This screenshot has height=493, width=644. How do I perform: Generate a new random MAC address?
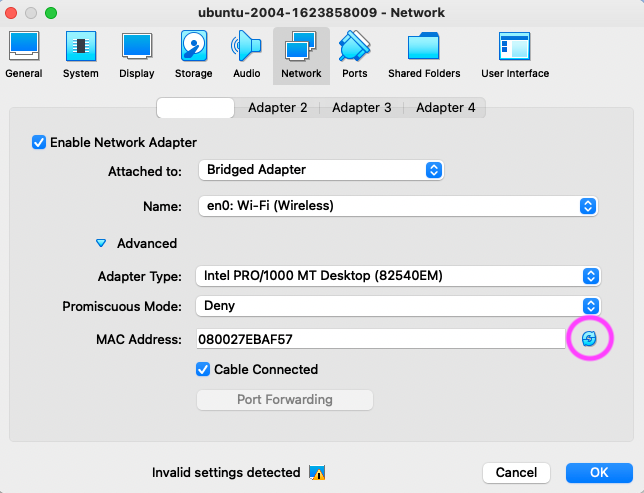point(589,339)
